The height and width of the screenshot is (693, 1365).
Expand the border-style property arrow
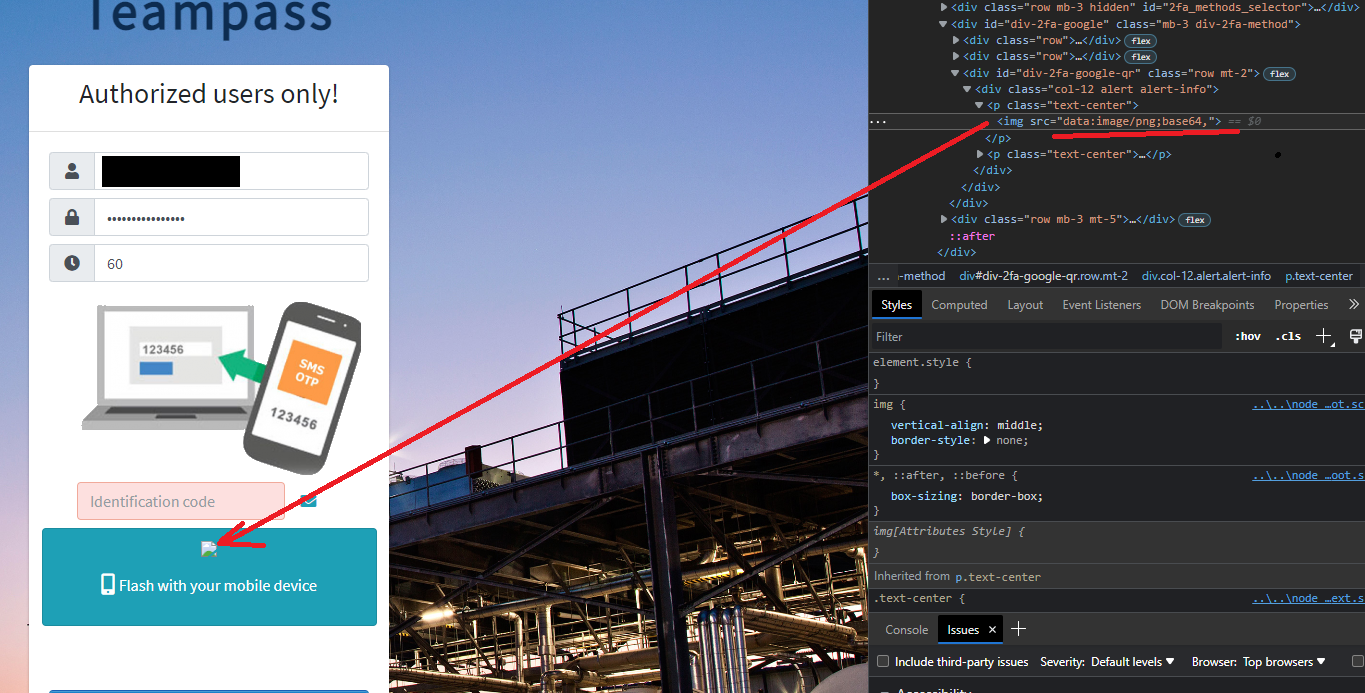pos(986,439)
